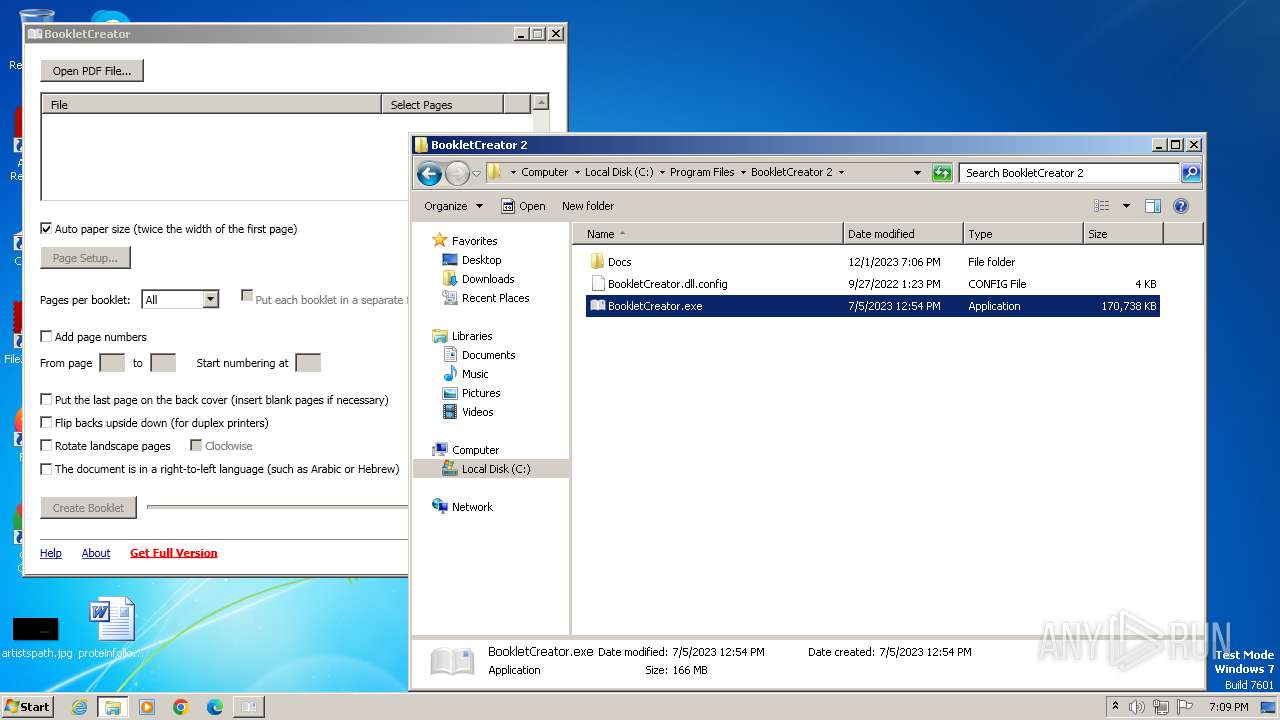The width and height of the screenshot is (1280, 720).
Task: Select proteinfollo Word document desktop icon
Action: [x=111, y=629]
